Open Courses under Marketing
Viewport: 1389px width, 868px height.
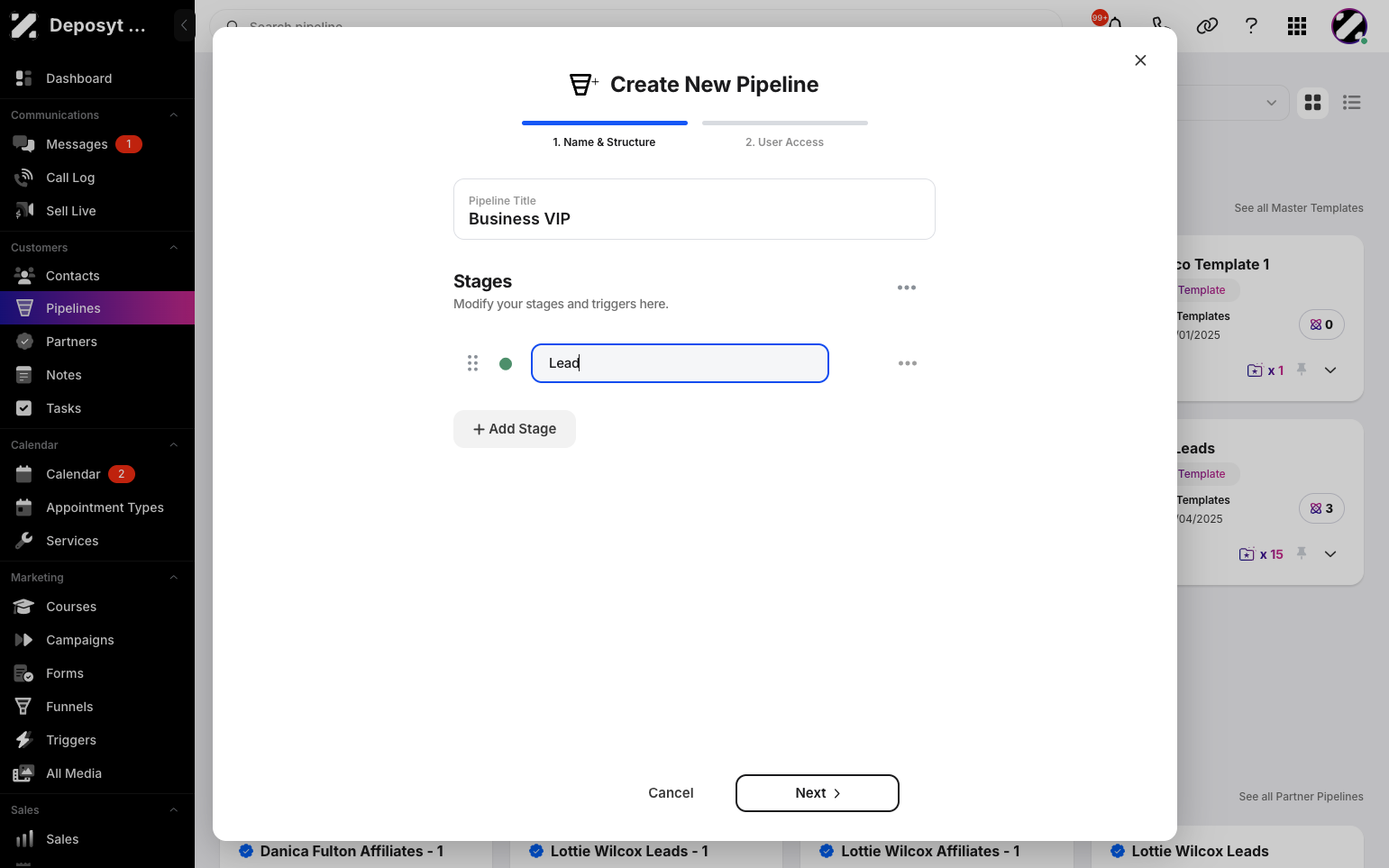[97, 607]
